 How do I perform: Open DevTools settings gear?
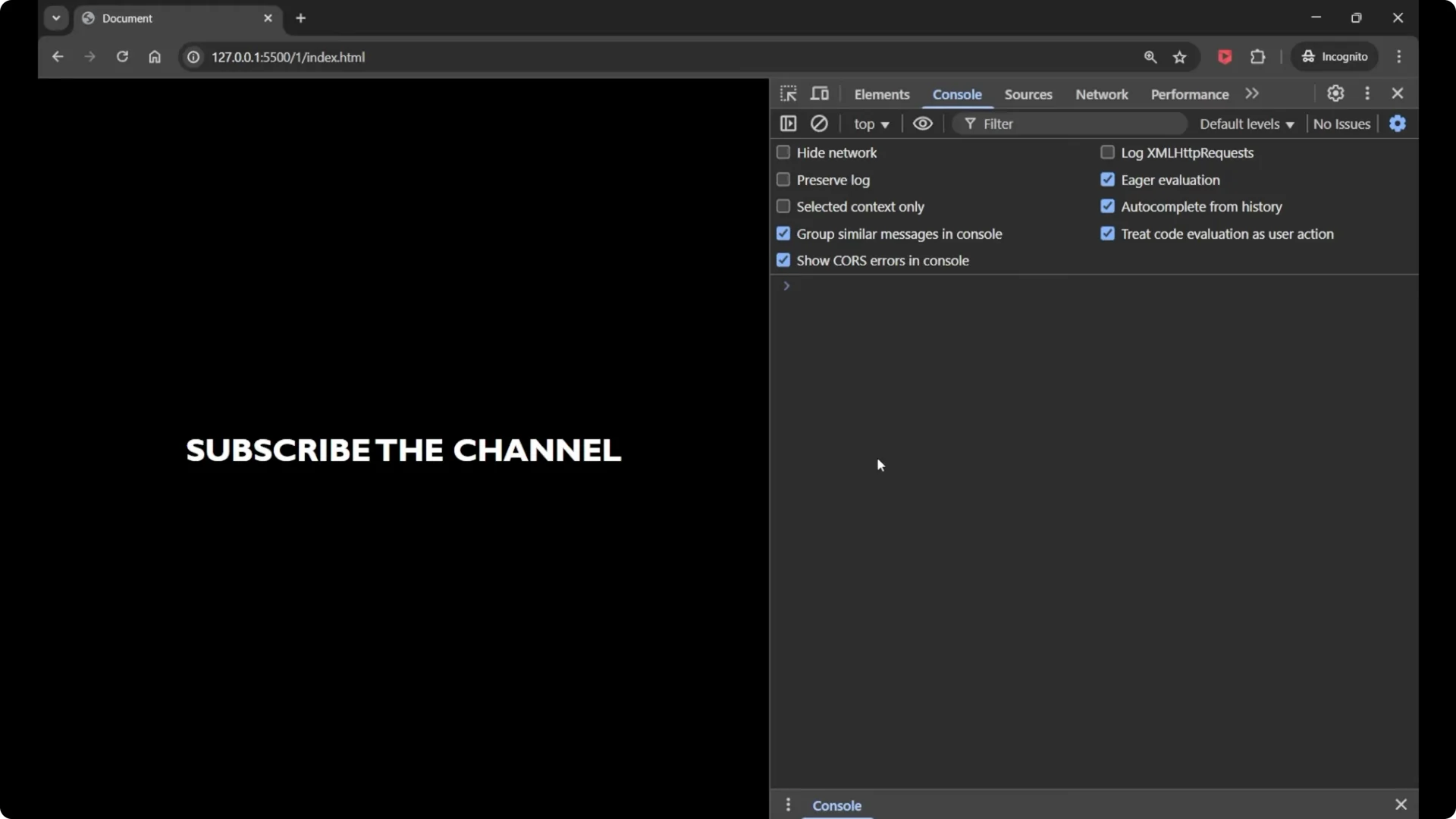1335,93
